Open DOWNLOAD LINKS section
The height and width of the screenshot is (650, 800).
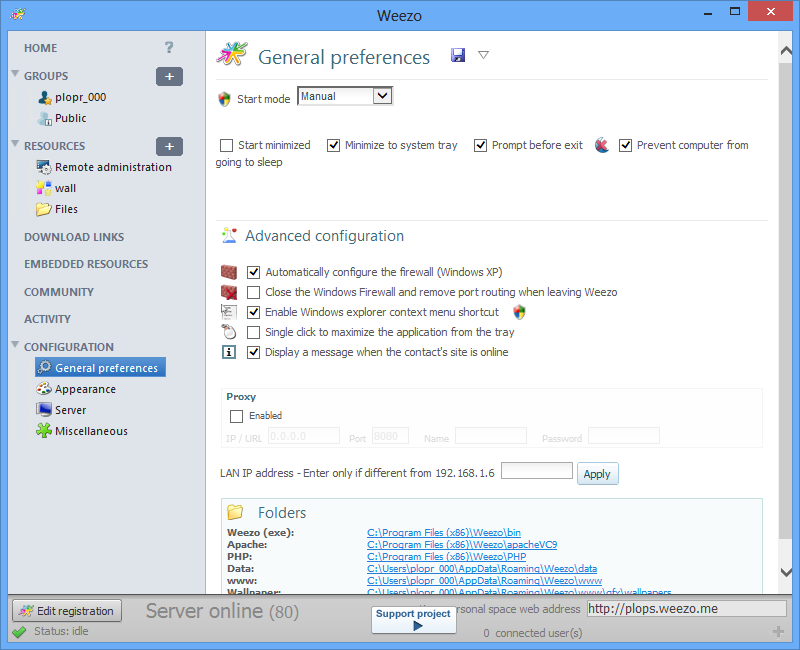tap(74, 237)
